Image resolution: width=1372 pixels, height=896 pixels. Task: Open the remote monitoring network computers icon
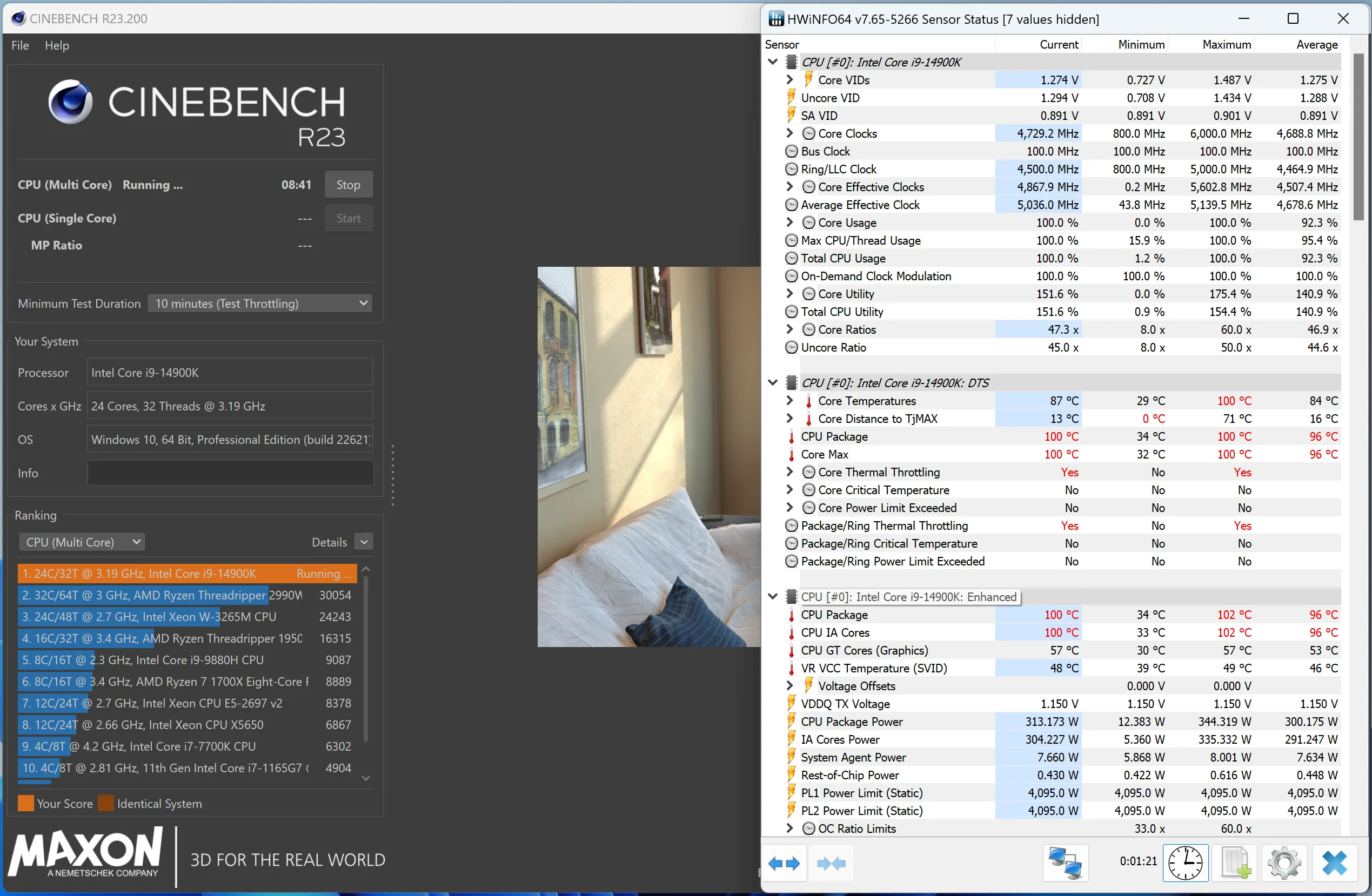[x=1065, y=863]
